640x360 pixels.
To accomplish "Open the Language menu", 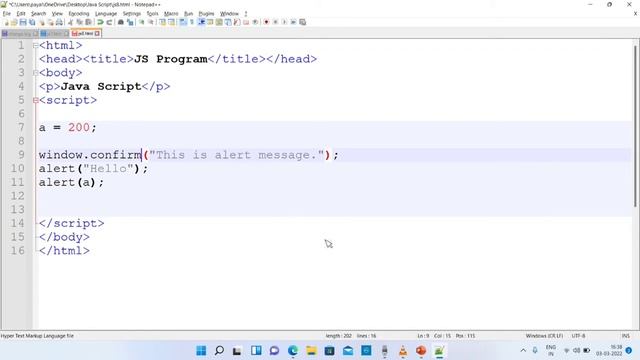I will tap(106, 13).
